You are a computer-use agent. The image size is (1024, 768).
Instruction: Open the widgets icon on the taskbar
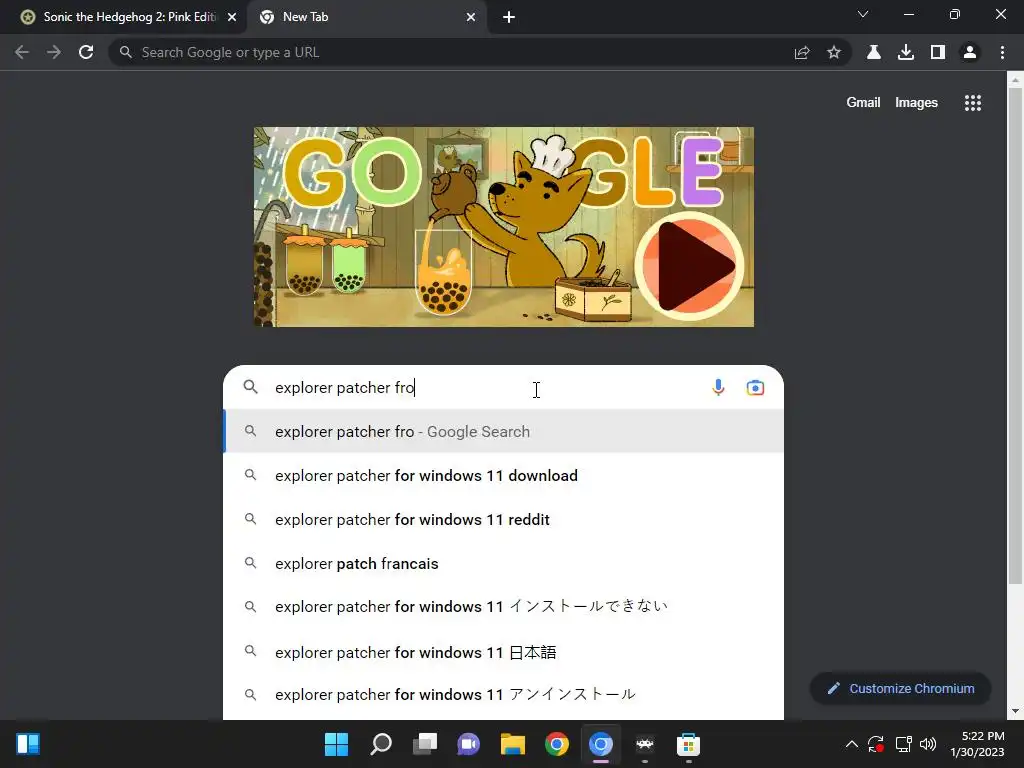click(28, 744)
